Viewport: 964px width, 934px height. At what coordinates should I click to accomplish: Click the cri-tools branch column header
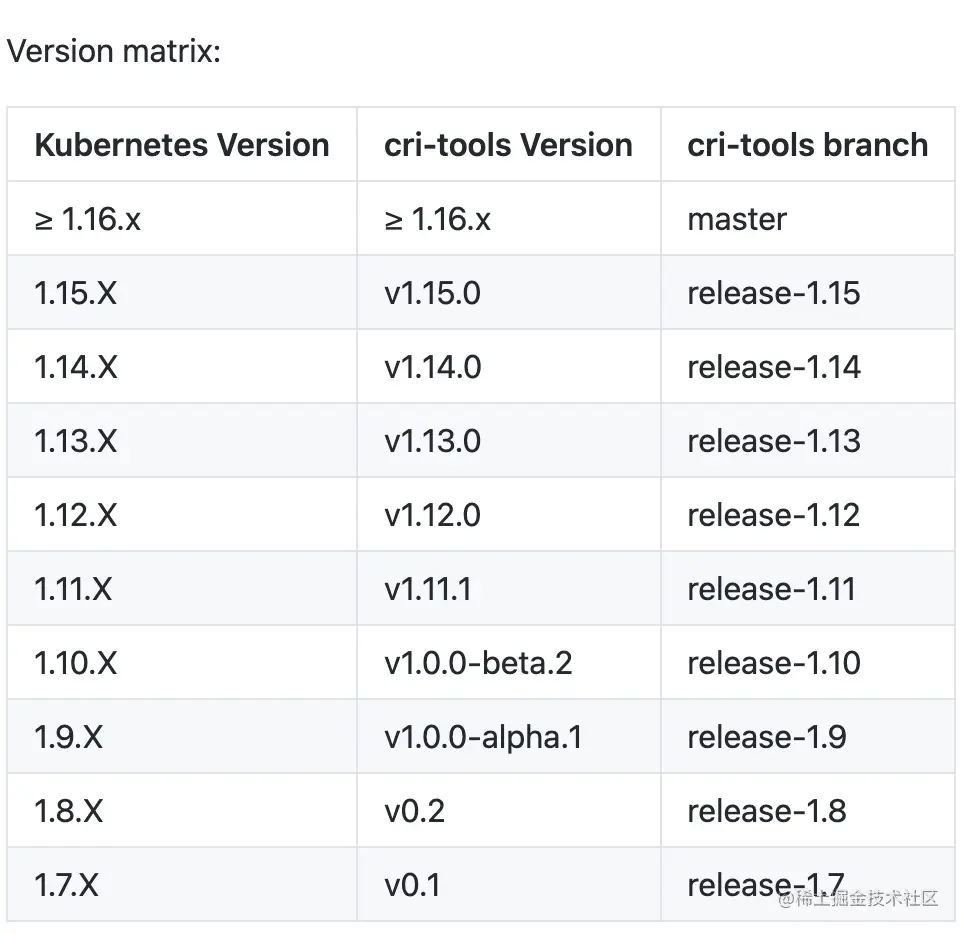pos(807,145)
